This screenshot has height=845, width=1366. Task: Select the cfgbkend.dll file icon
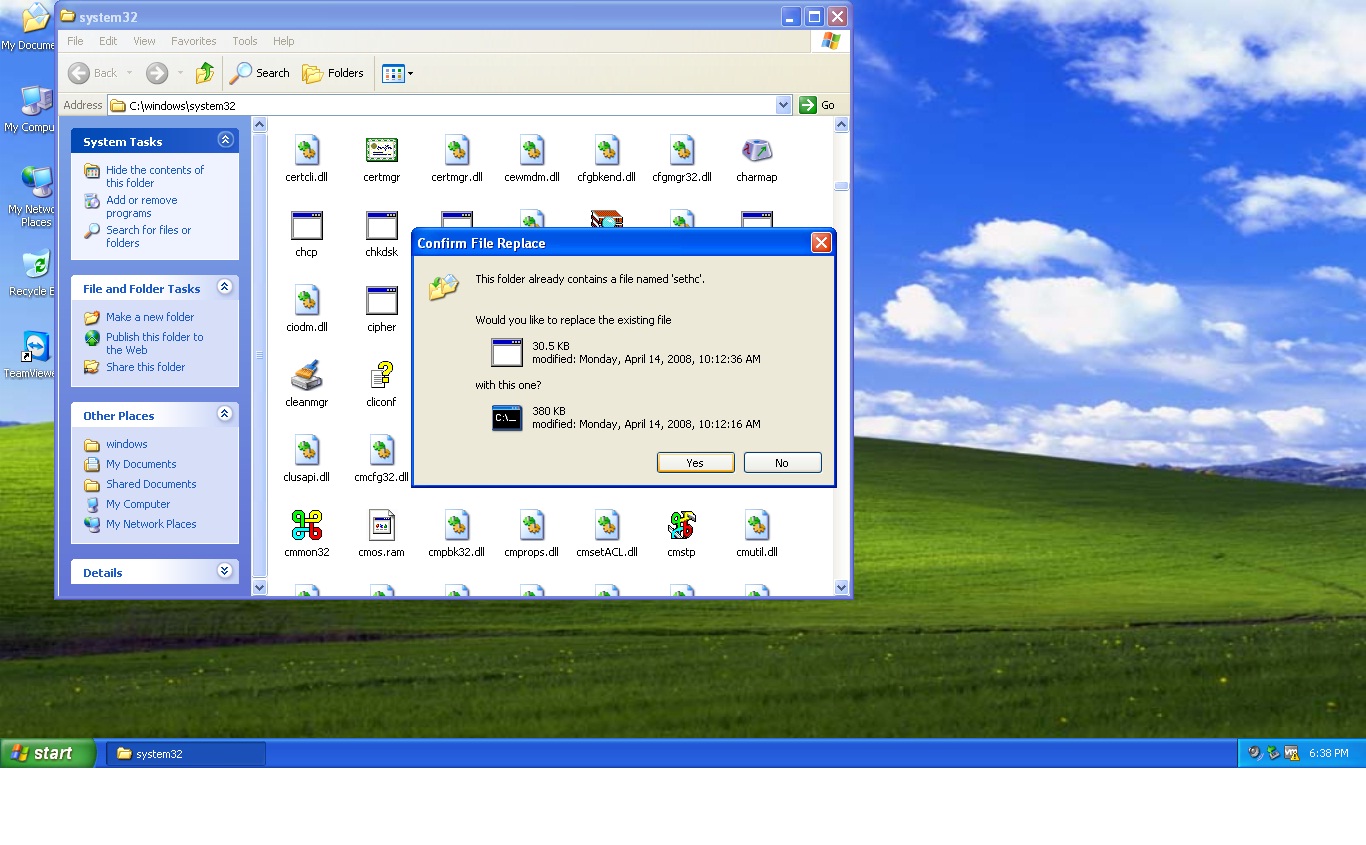point(606,151)
